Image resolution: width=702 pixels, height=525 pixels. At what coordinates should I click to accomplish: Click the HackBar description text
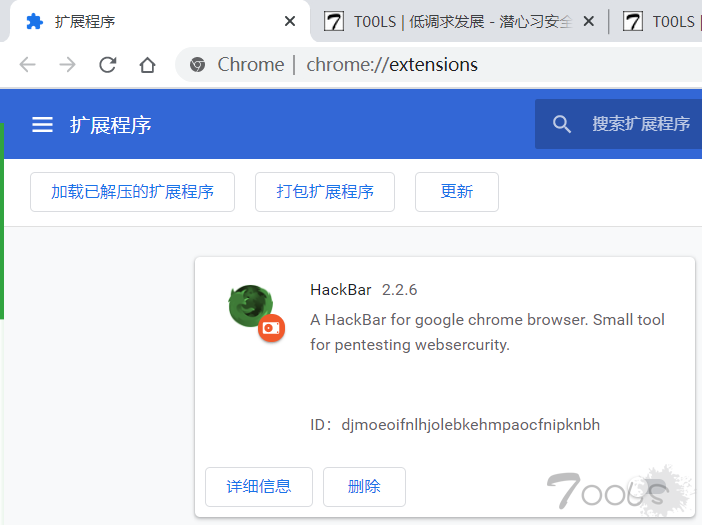point(488,332)
